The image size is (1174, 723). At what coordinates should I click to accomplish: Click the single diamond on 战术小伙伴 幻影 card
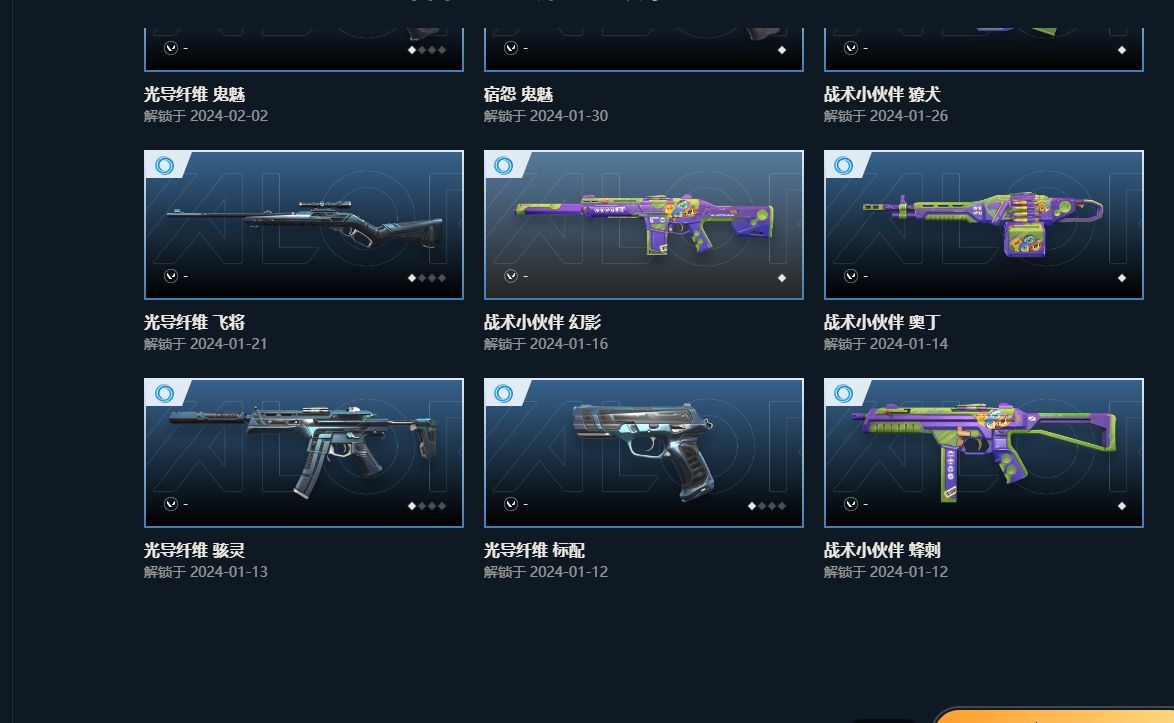(782, 278)
